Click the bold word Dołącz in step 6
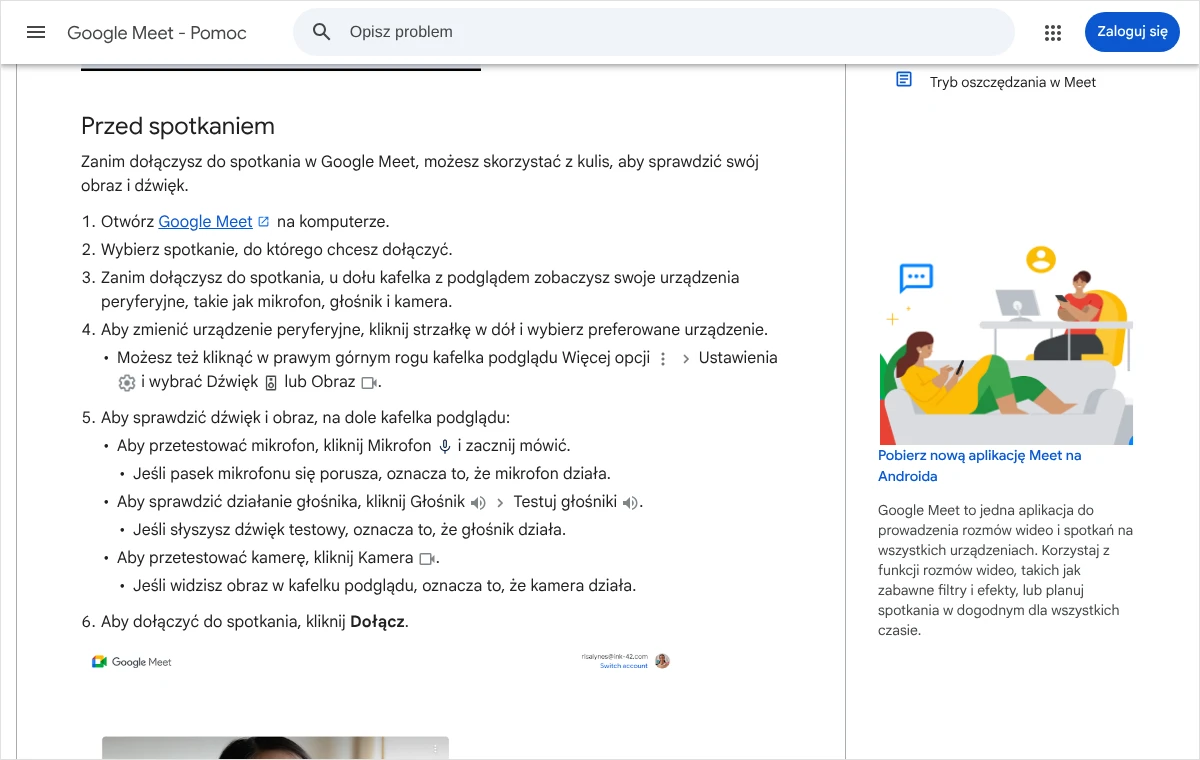The image size is (1200, 760). tap(377, 622)
